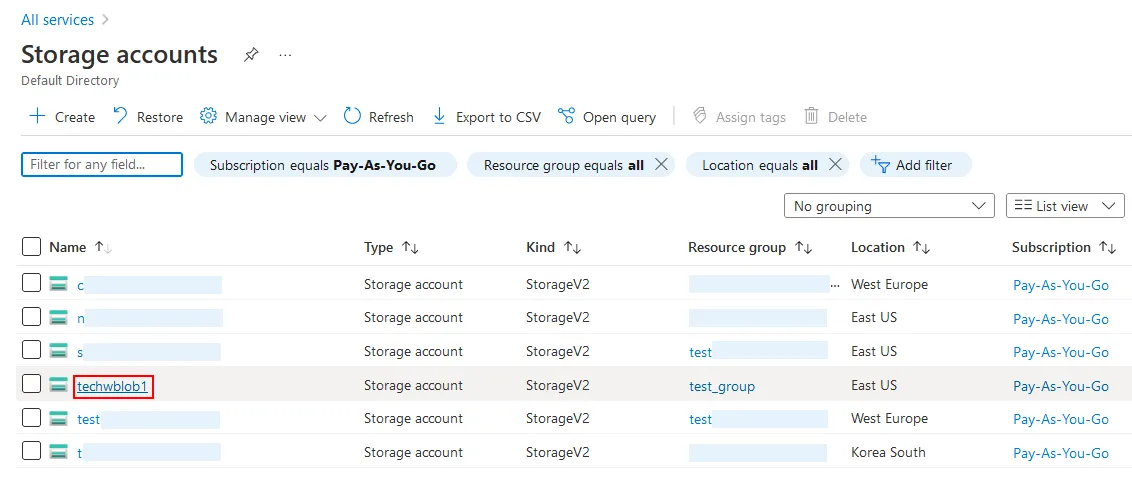The width and height of the screenshot is (1132, 485).
Task: Select all rows with header checkbox
Action: 31,247
